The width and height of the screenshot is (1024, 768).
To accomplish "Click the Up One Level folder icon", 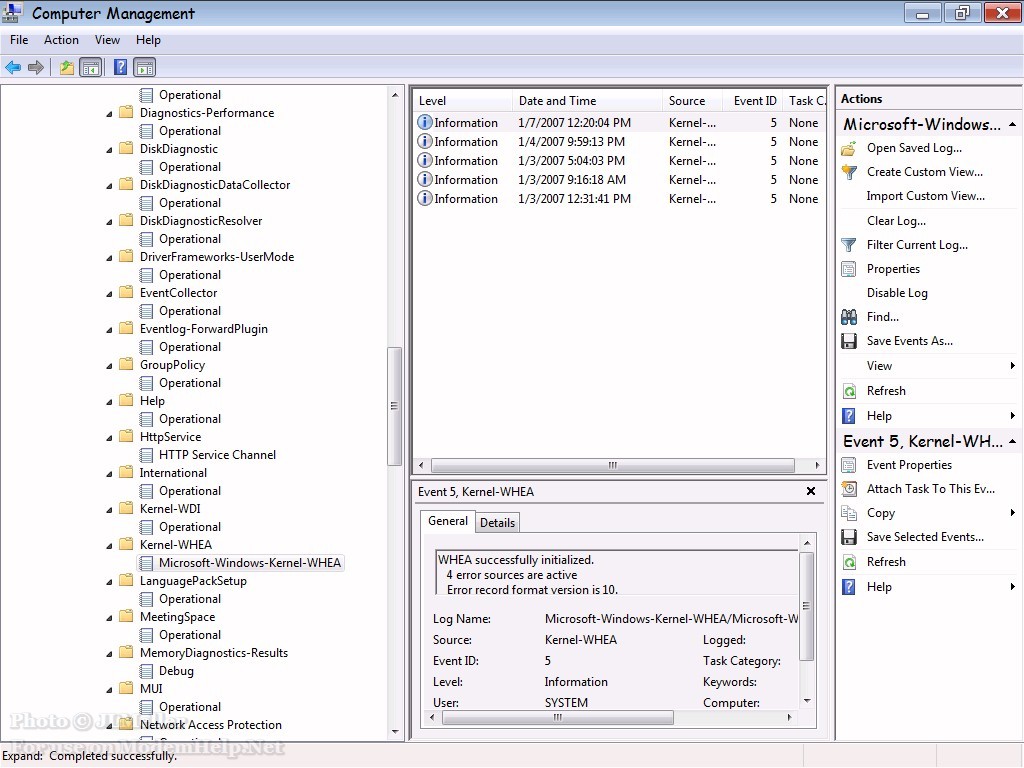I will pos(67,67).
